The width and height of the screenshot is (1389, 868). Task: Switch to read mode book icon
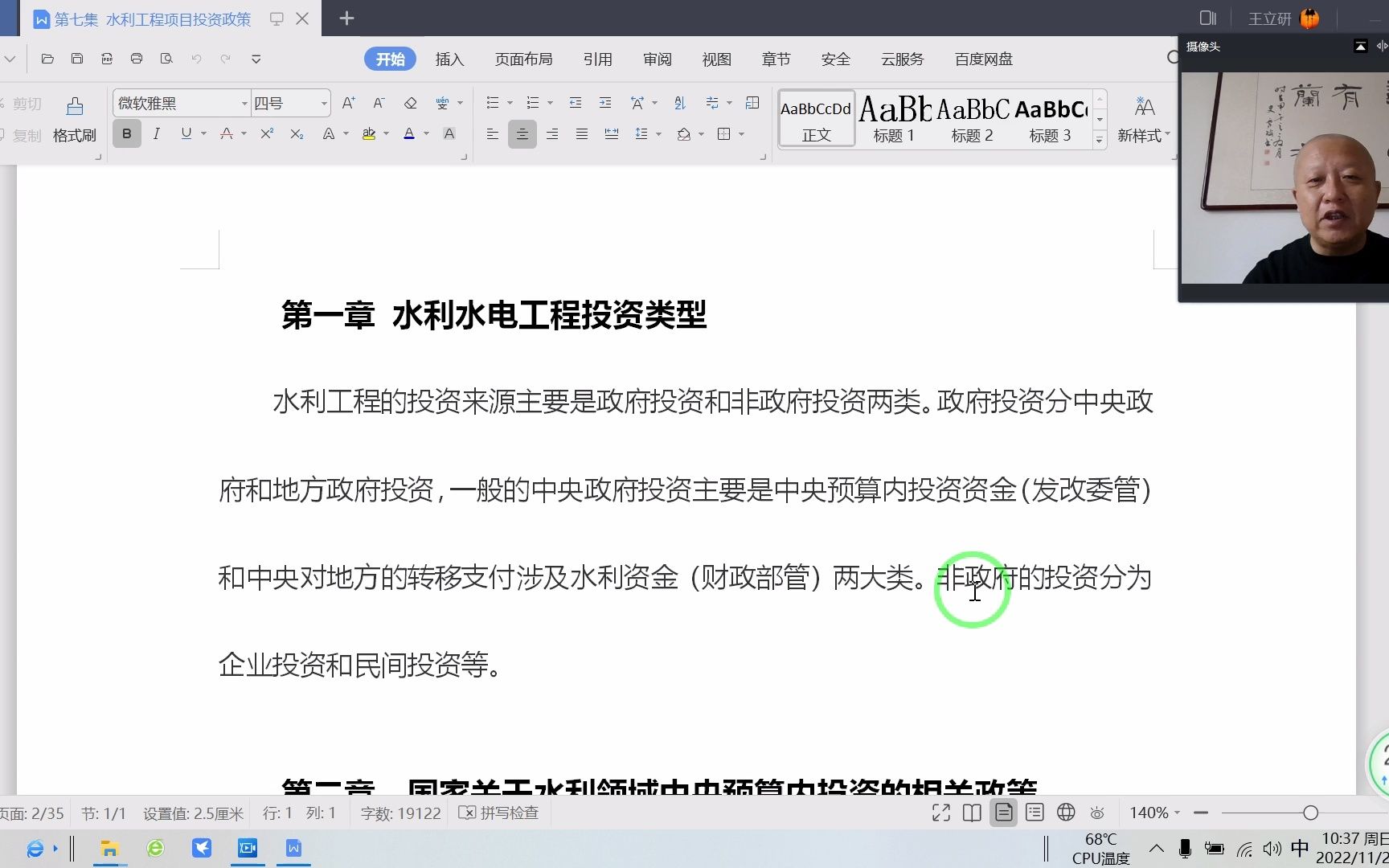pyautogui.click(x=972, y=813)
